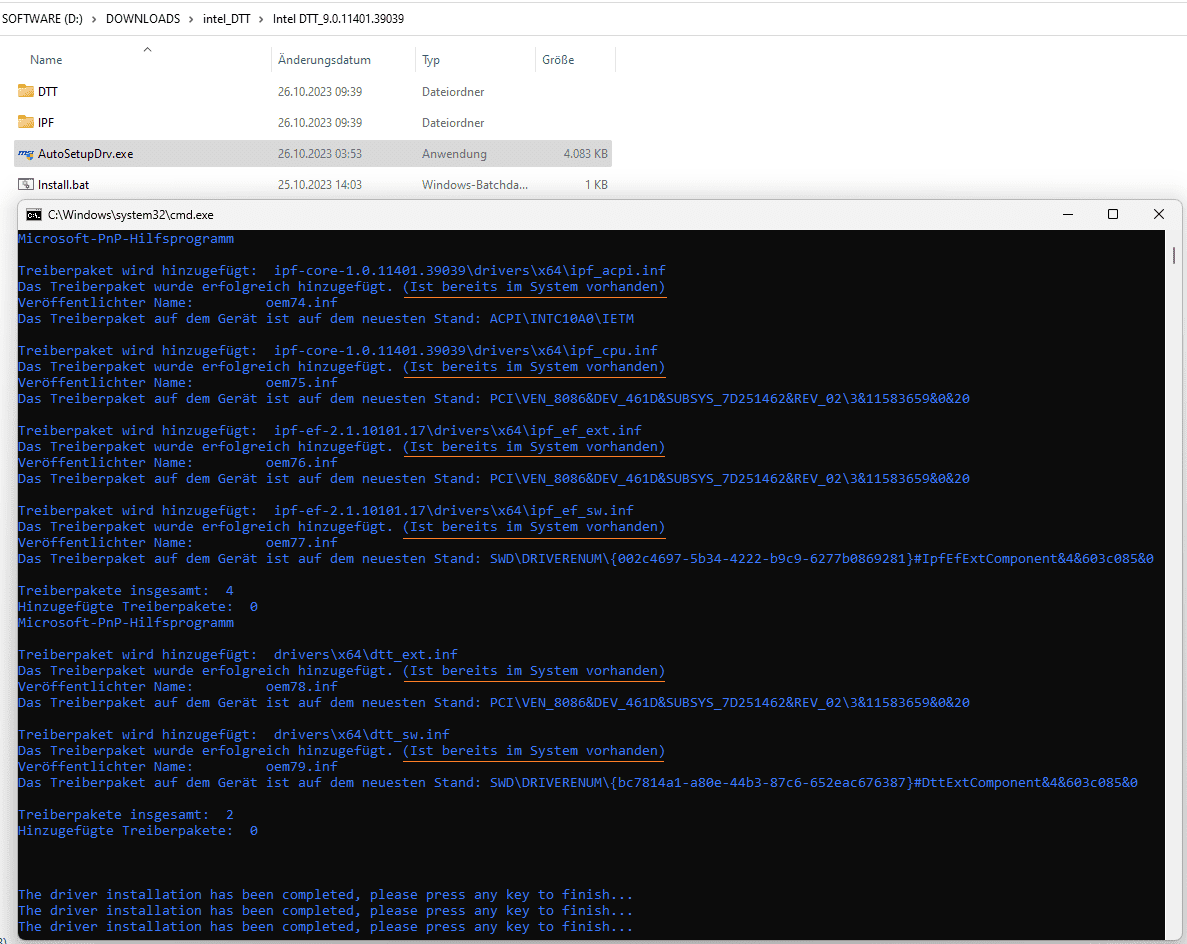Select the AutoSetupDrv.exe file name
This screenshot has width=1187, height=944.
pyautogui.click(x=86, y=154)
